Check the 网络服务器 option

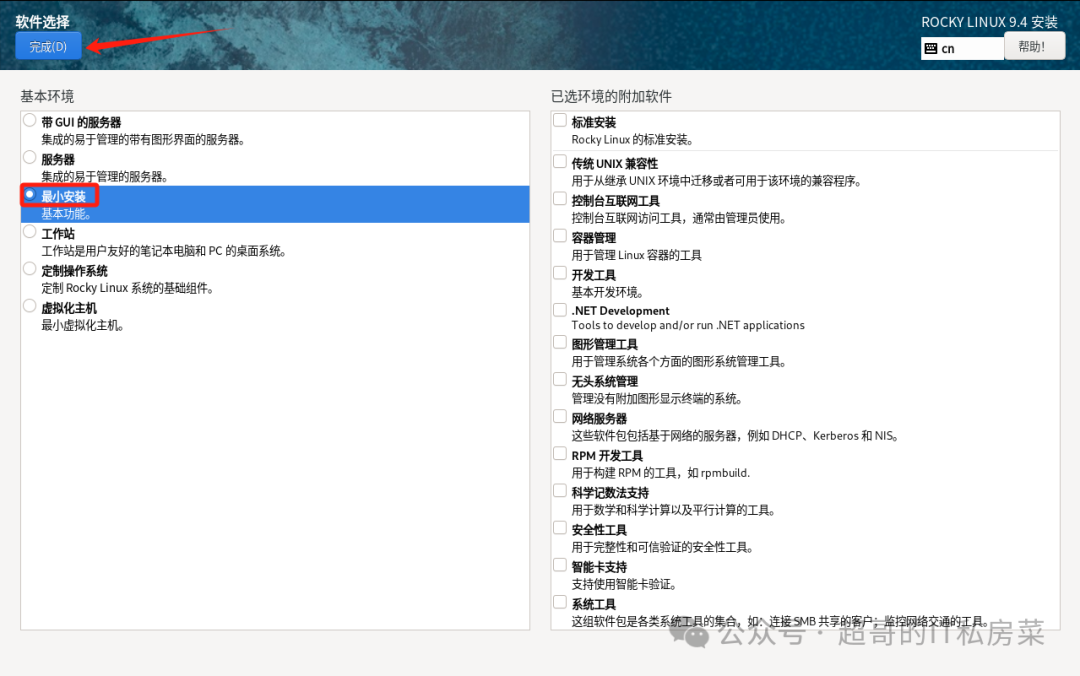(559, 417)
